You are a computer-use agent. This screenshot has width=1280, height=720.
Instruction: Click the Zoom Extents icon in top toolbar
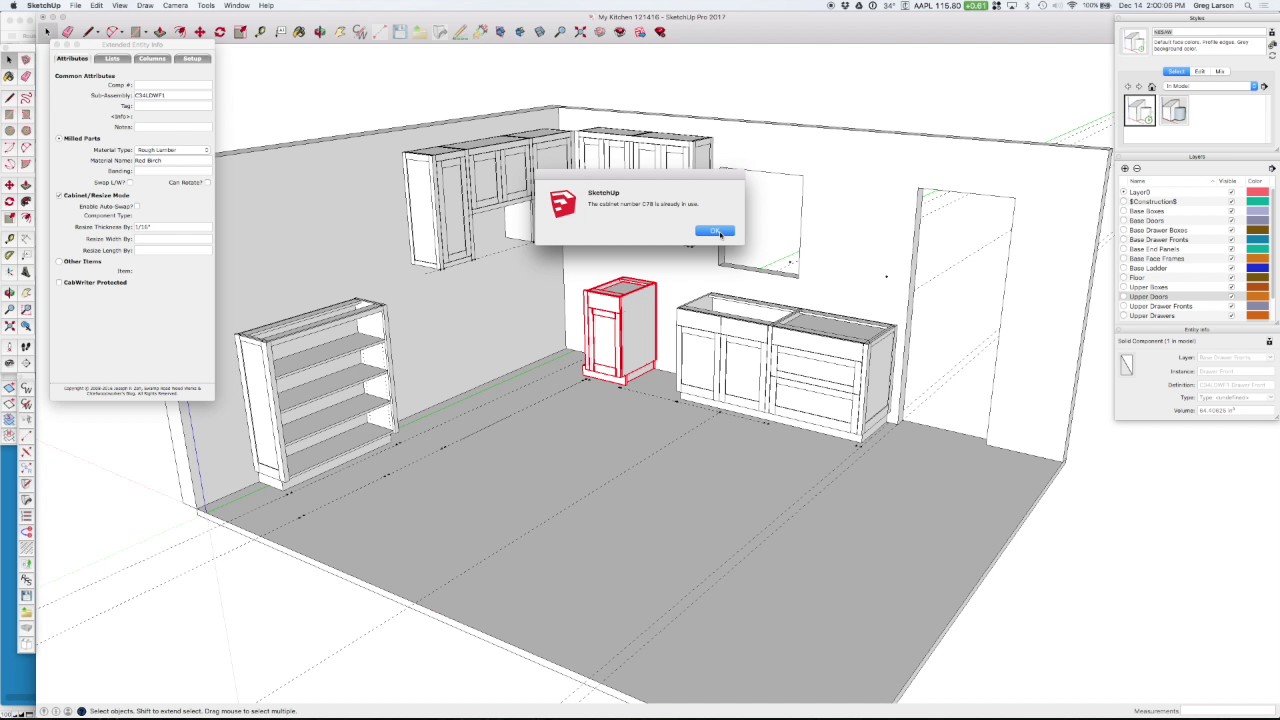point(580,32)
